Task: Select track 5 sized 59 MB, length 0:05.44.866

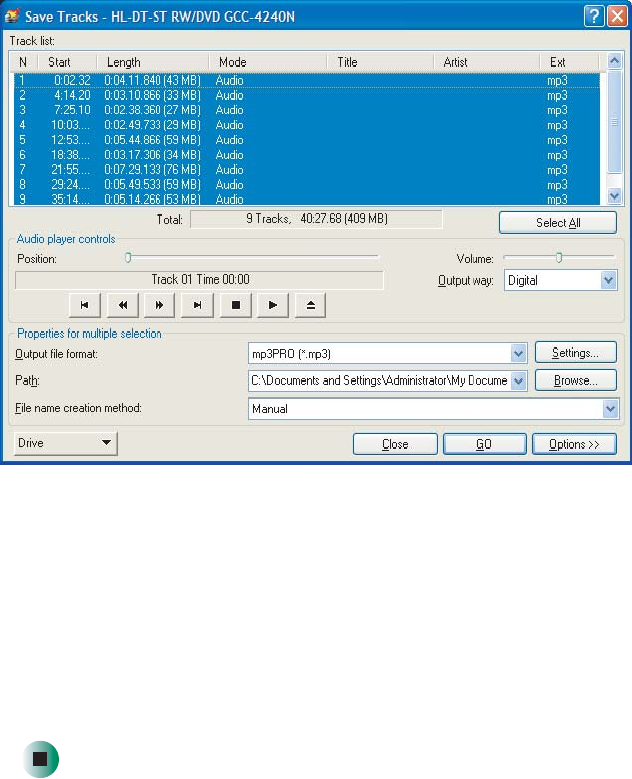Action: (x=307, y=140)
